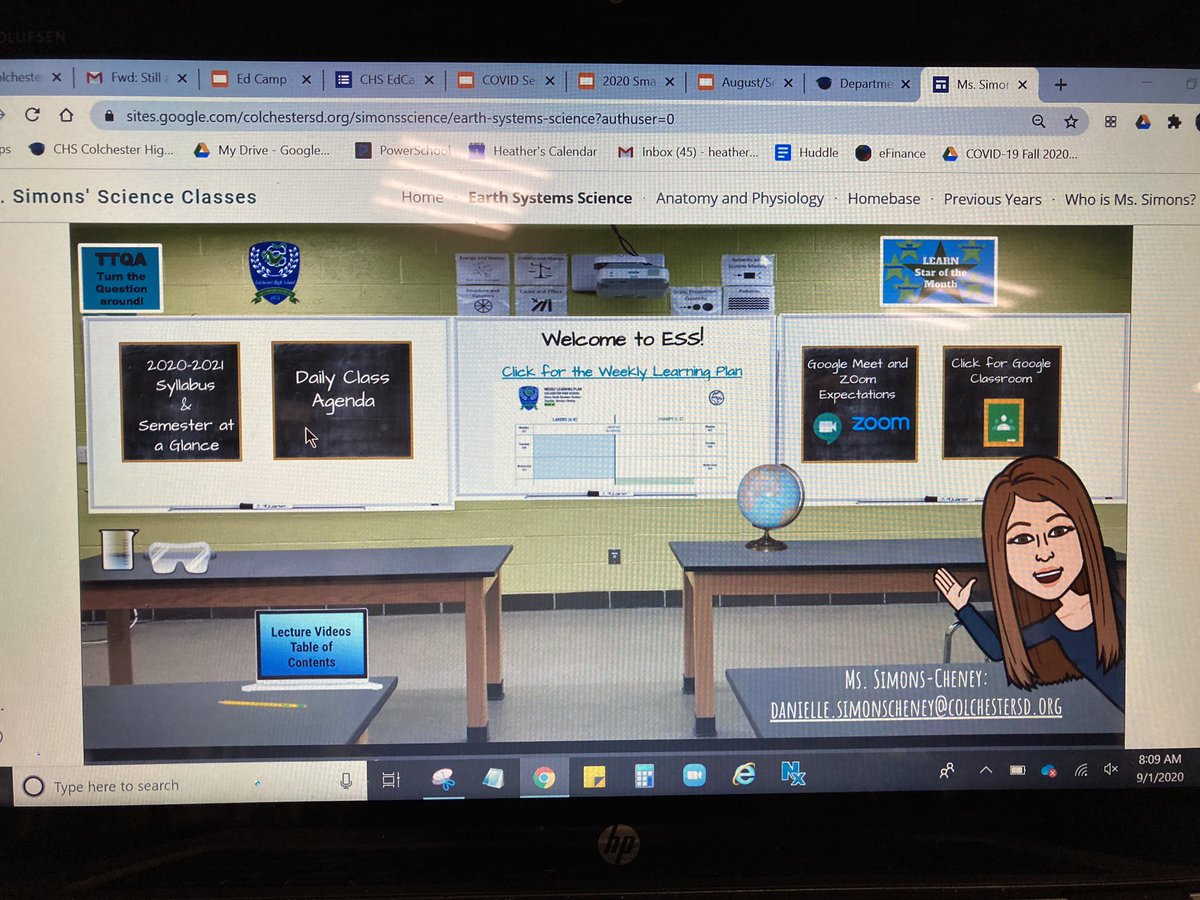Click the Colchester school crest logo
The image size is (1200, 900).
pos(274,273)
